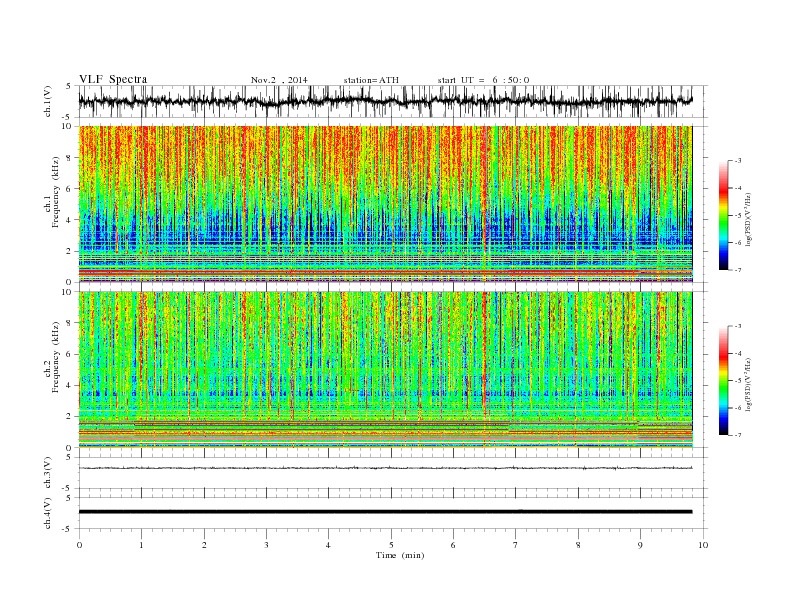Click the time axis tick label '0'

[x=79, y=545]
